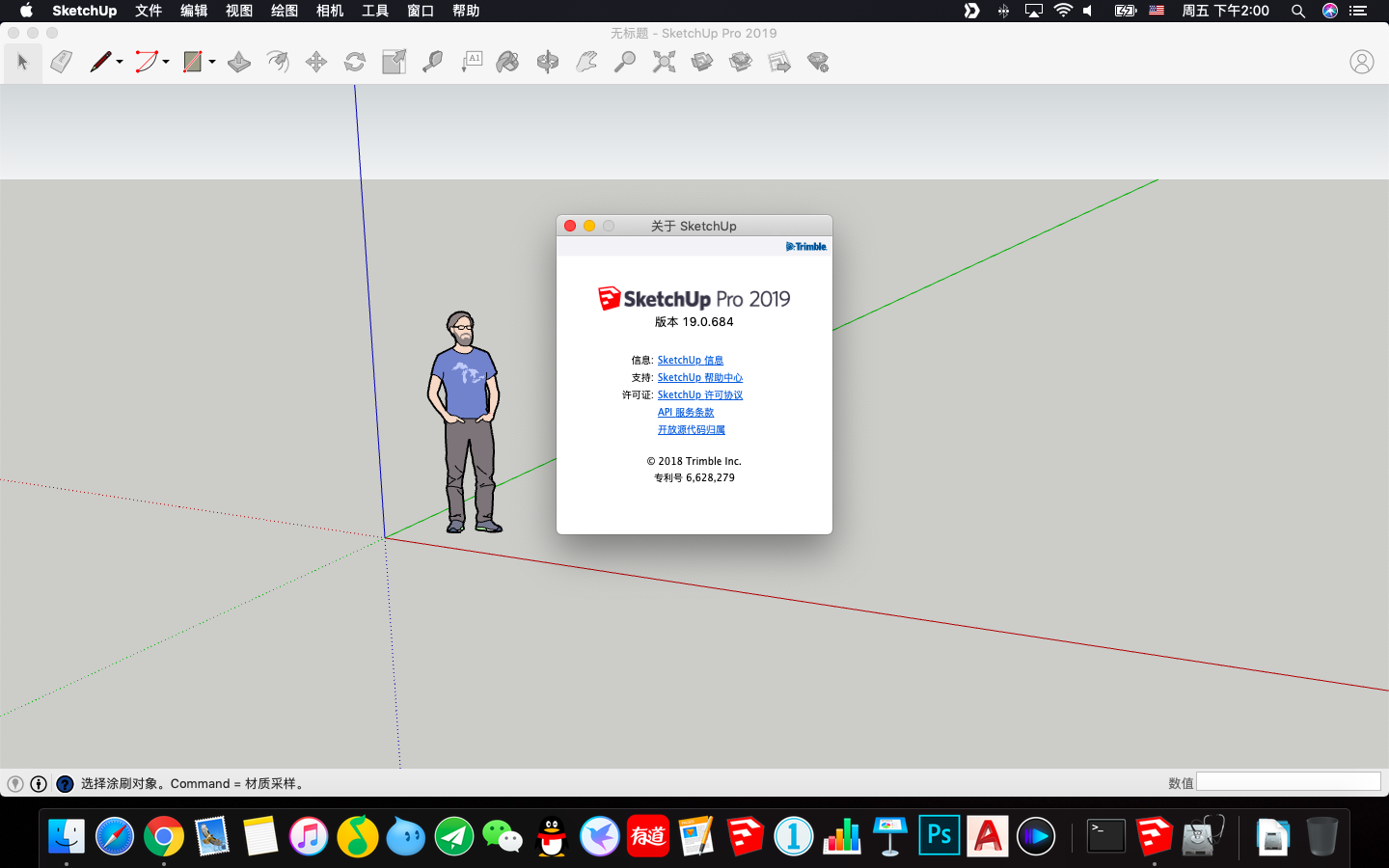This screenshot has width=1389, height=868.
Task: Open the 帮助 menu
Action: [466, 11]
